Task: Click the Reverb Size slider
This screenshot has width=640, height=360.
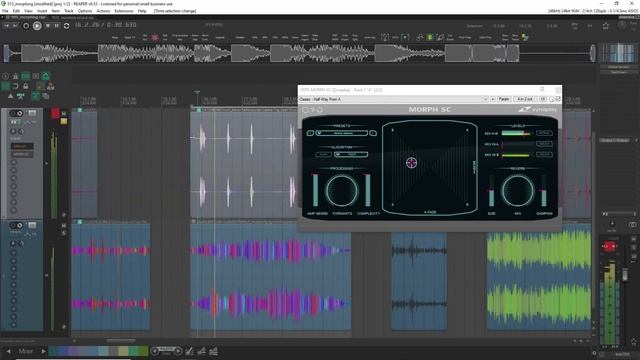Action: coord(491,191)
